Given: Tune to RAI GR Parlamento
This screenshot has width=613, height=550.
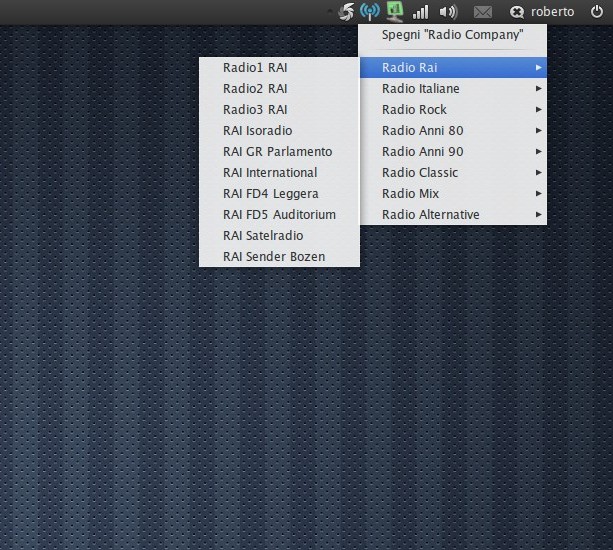Looking at the screenshot, I should 279,152.
